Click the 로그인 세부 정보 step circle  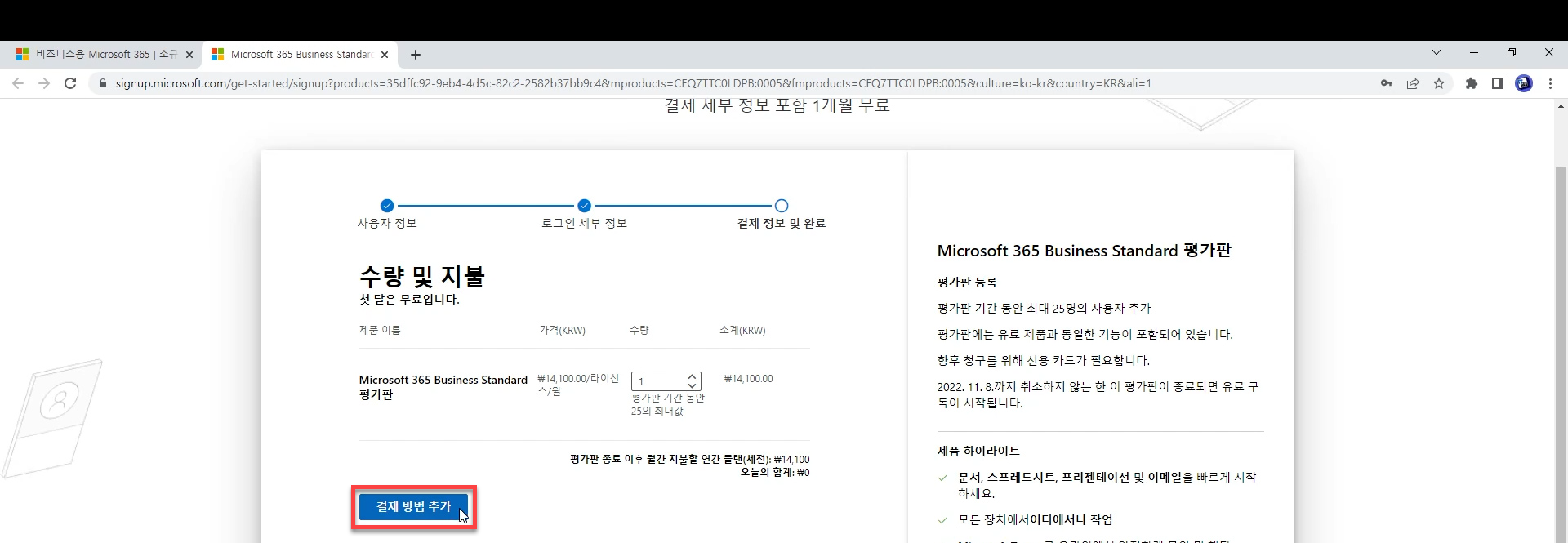coord(584,206)
